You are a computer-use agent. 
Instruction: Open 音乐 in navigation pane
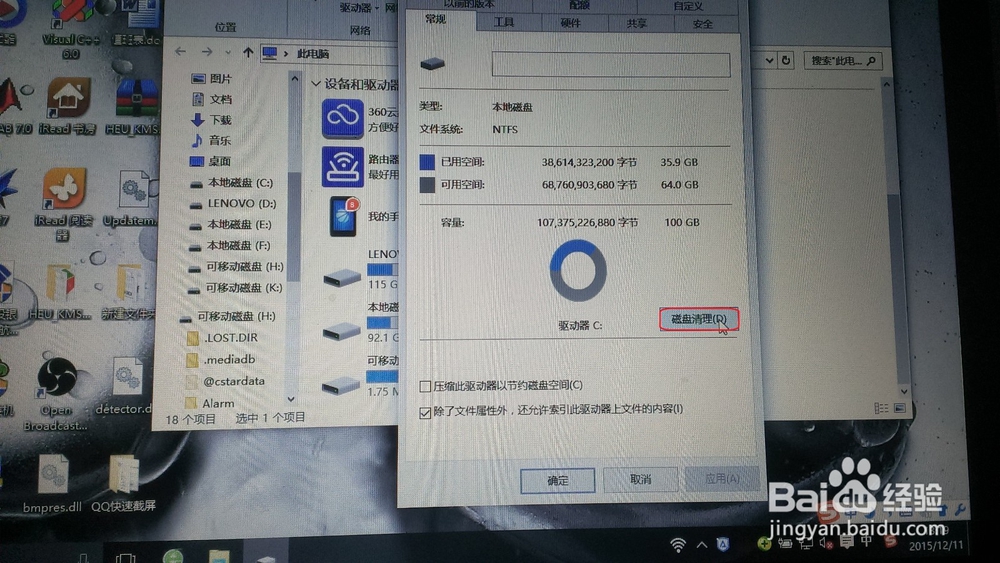212,140
